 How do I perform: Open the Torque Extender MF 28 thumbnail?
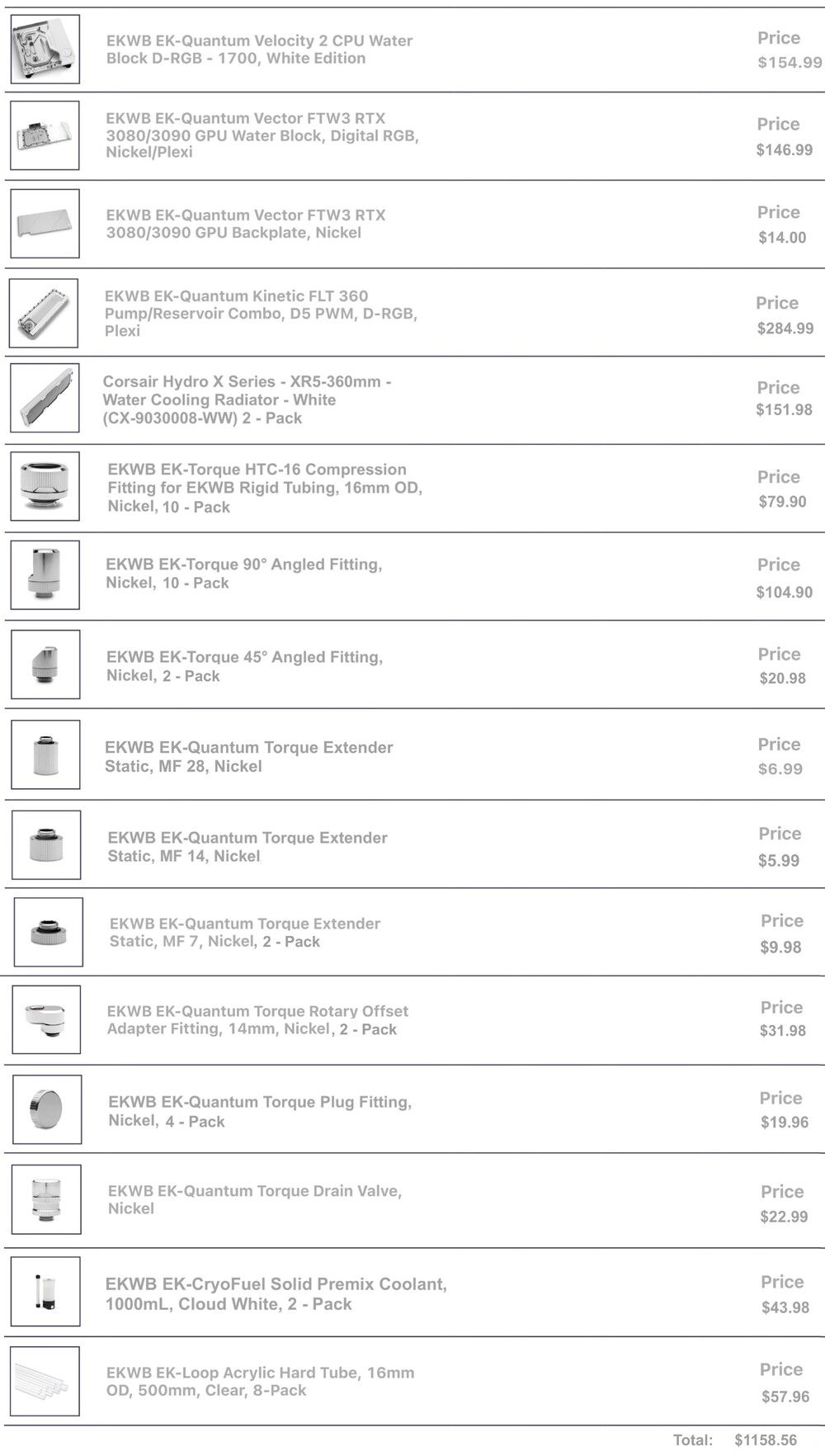pyautogui.click(x=46, y=754)
